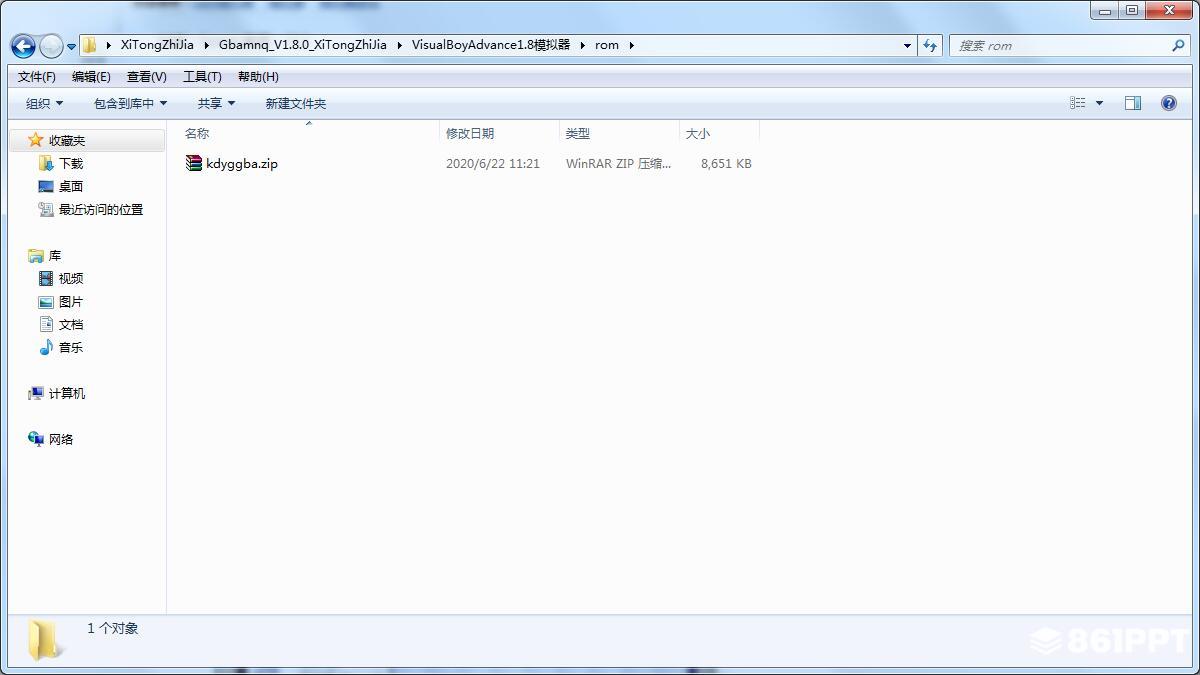Click the 库 libraries icon
Image resolution: width=1200 pixels, height=675 pixels.
[x=36, y=256]
